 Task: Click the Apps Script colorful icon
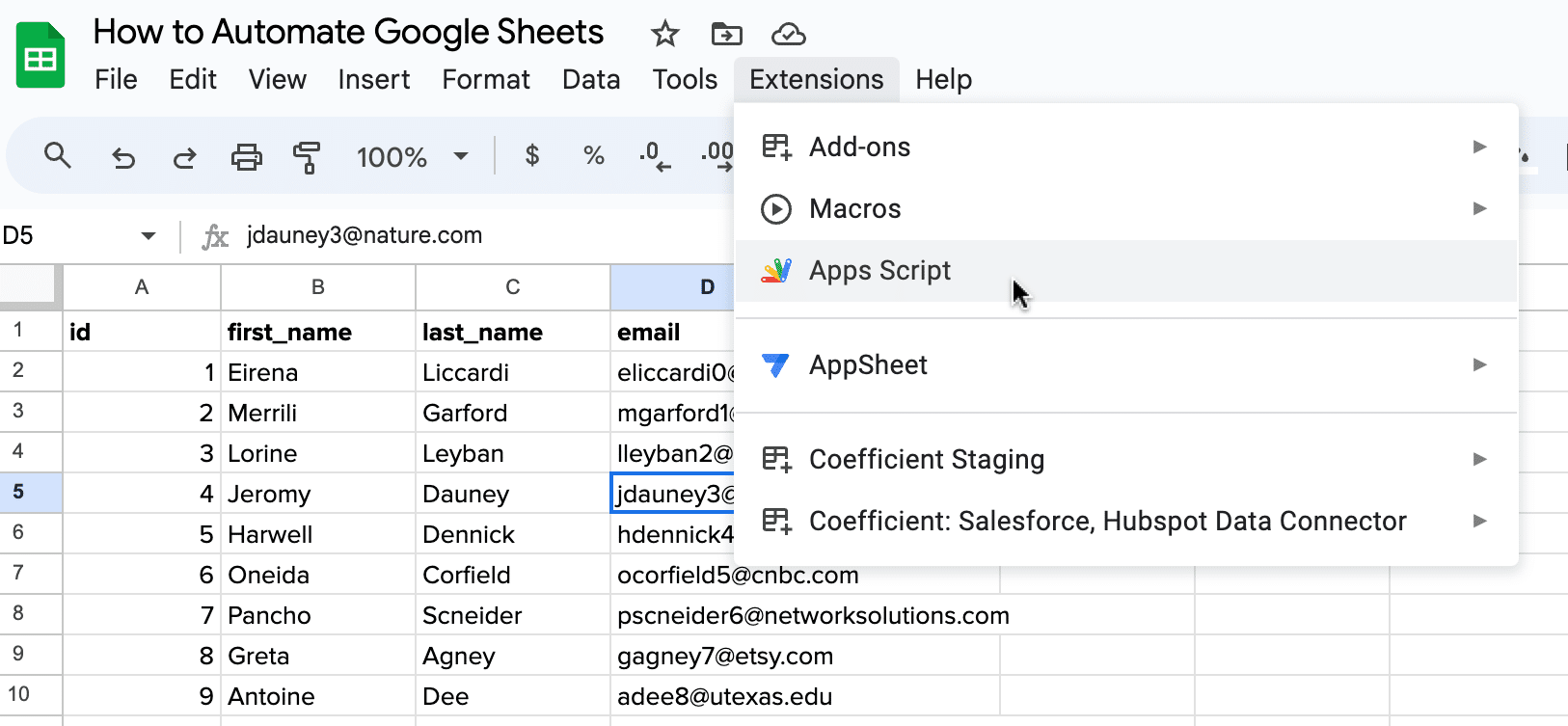pos(776,271)
